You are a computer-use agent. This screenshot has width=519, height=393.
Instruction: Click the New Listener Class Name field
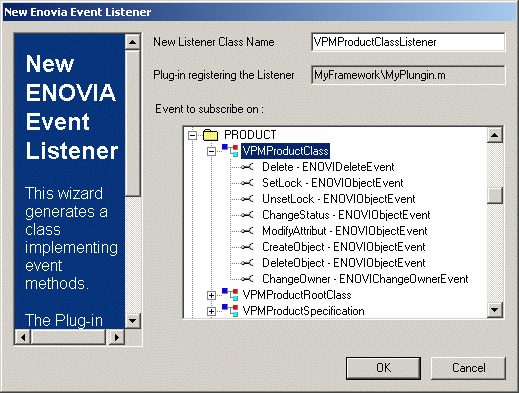(408, 42)
